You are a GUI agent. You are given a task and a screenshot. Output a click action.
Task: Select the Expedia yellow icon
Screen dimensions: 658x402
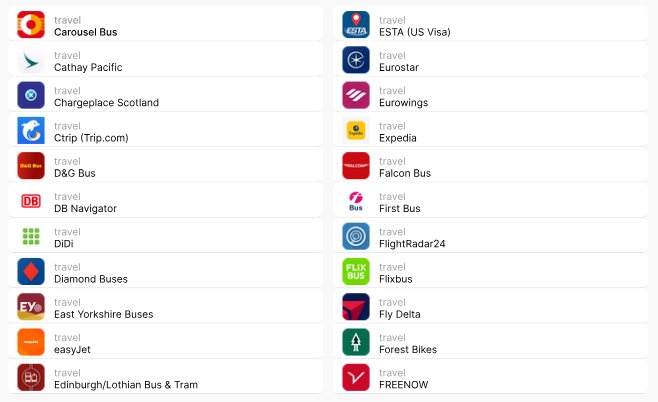point(356,130)
